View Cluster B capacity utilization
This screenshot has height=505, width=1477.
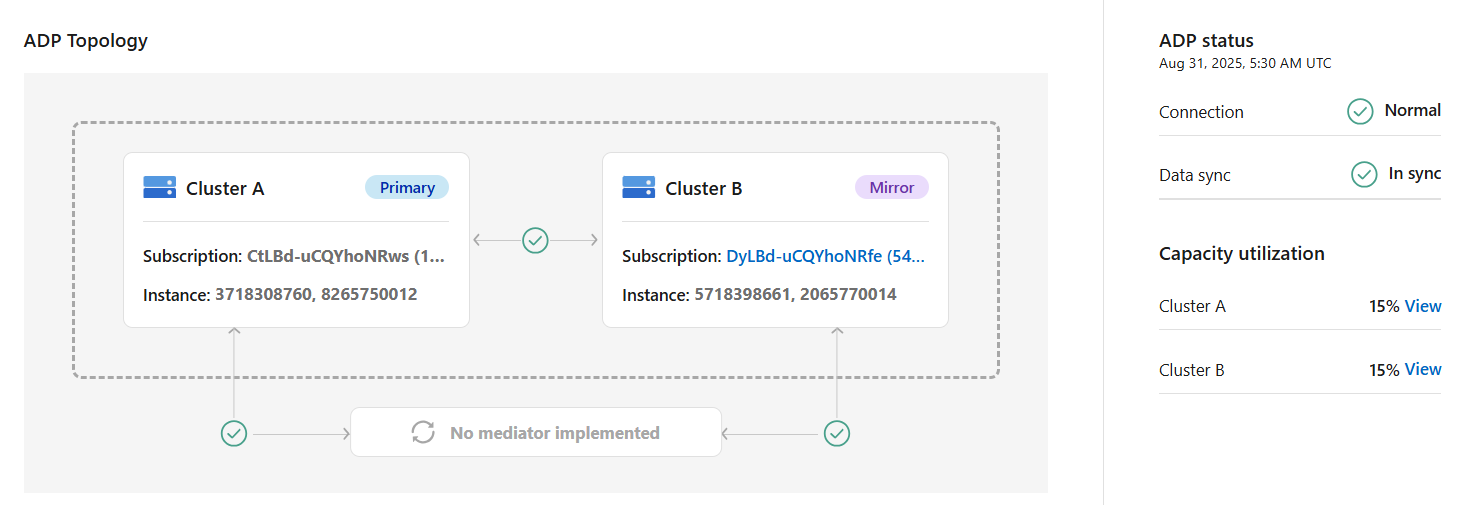[x=1423, y=369]
